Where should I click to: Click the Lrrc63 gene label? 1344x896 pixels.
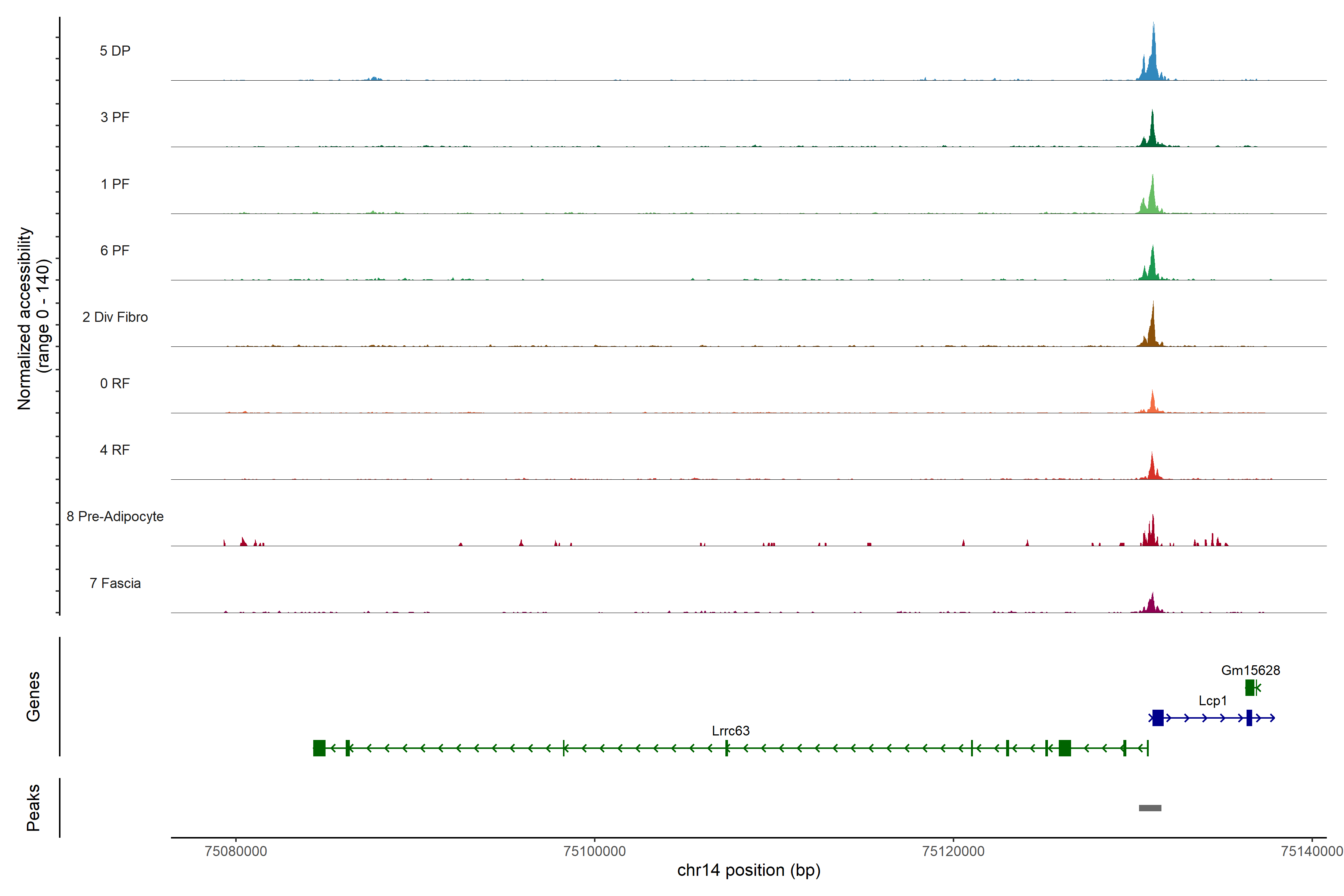tap(730, 731)
